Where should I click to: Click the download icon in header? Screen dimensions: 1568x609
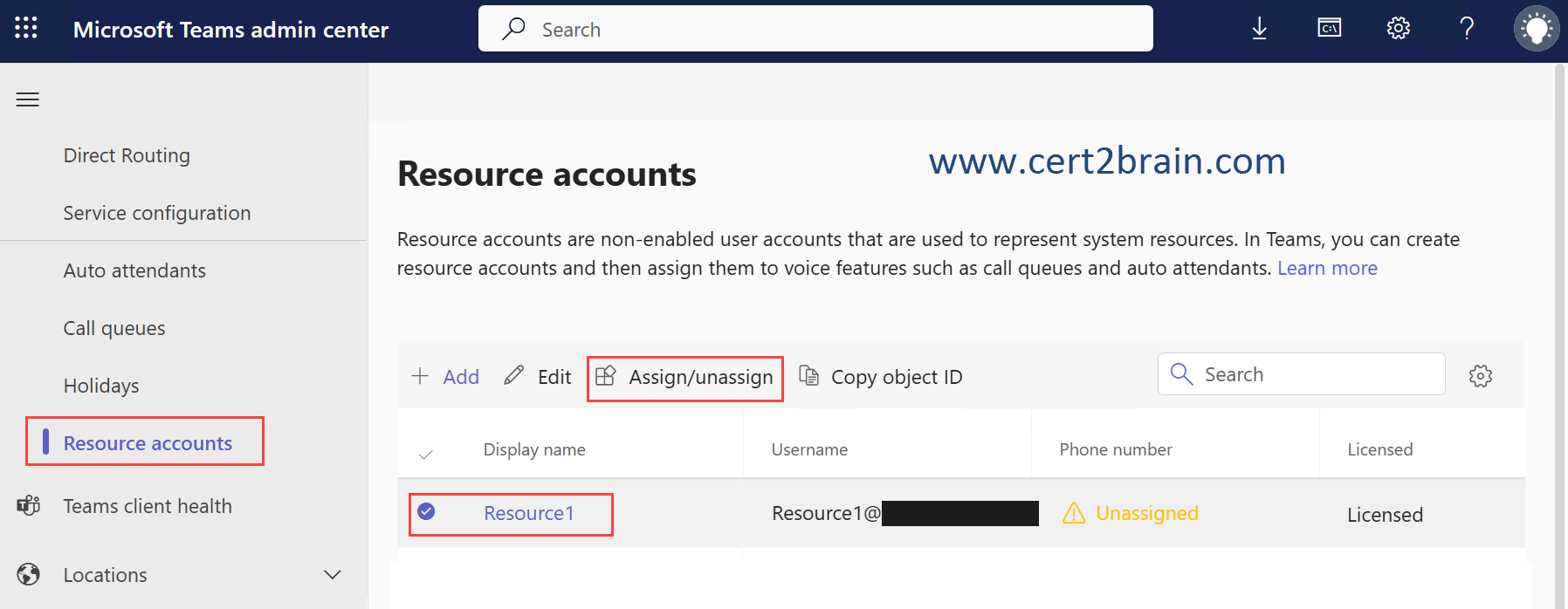(1259, 29)
